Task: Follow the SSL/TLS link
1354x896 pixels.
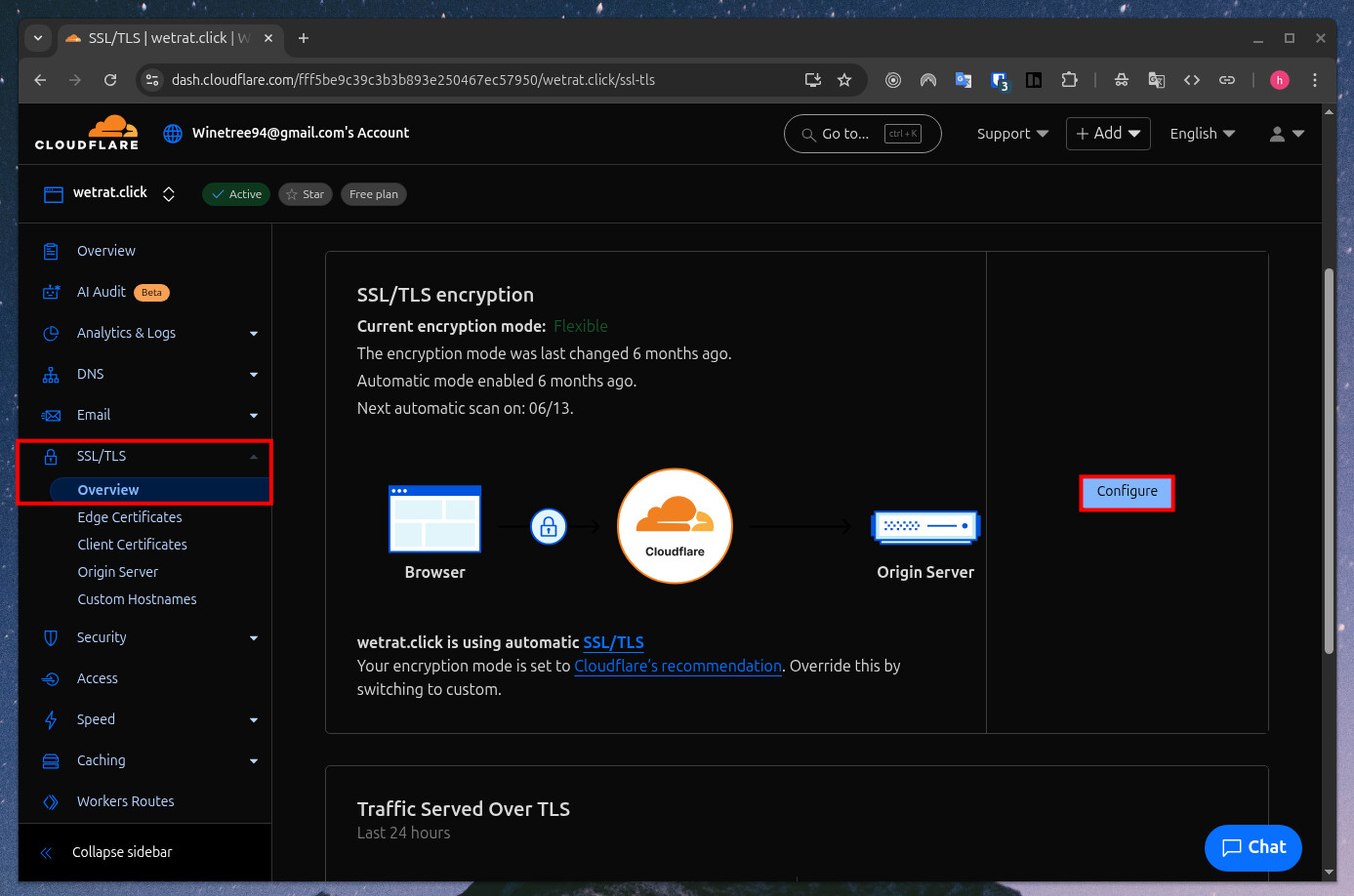Action: coord(613,642)
